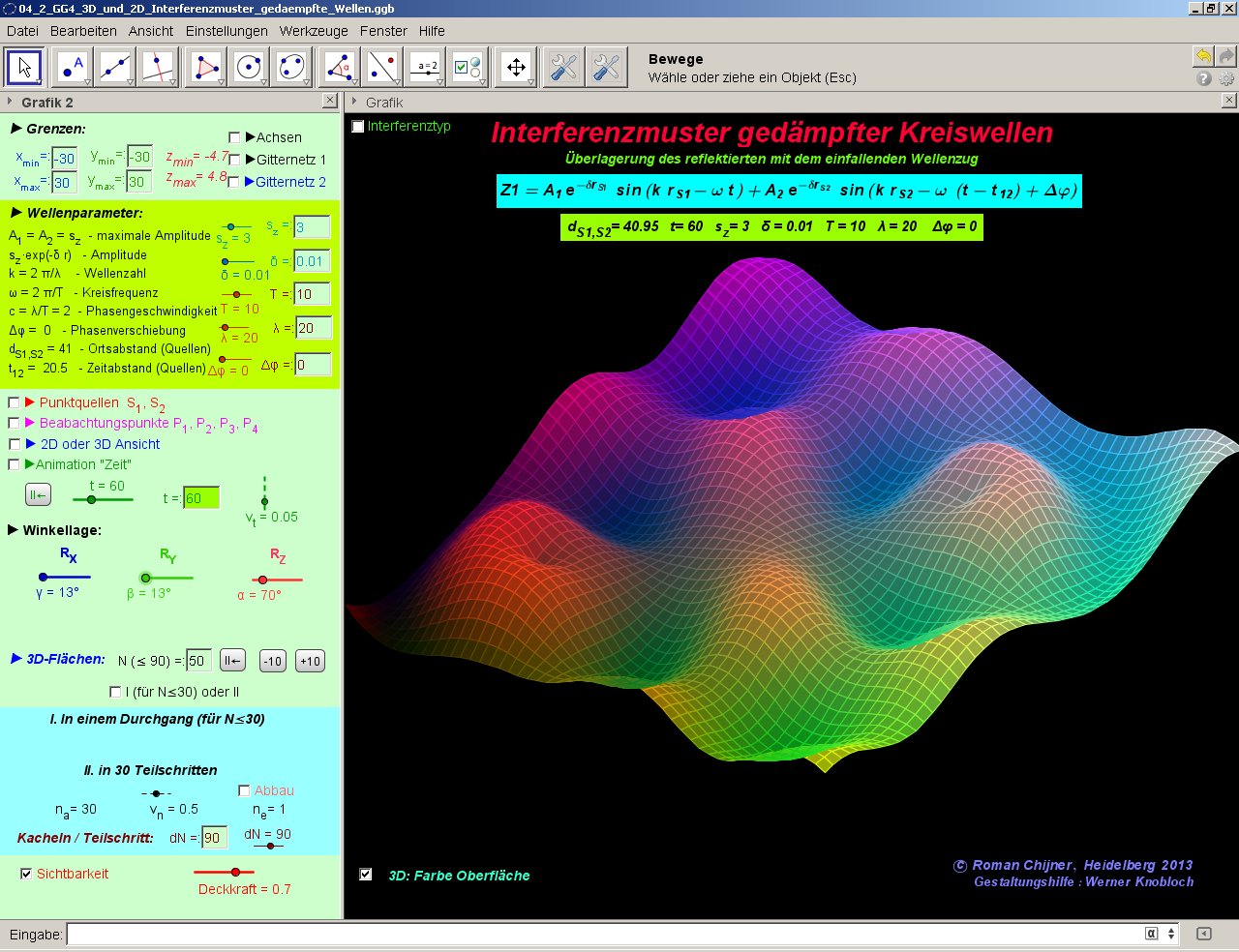Uncheck the Sichtbarkeit checkbox

point(26,874)
